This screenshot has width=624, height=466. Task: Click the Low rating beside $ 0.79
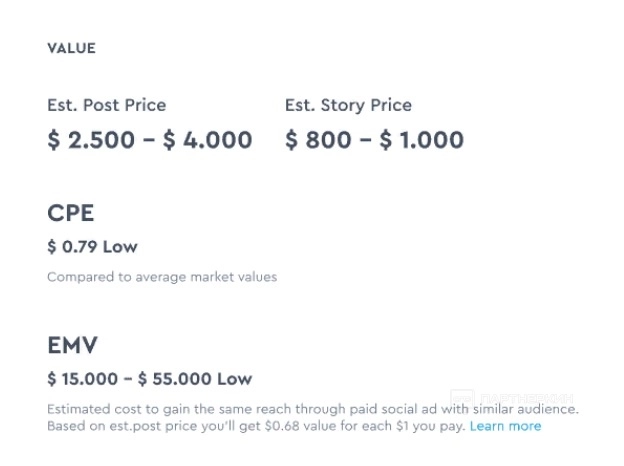[x=120, y=246]
